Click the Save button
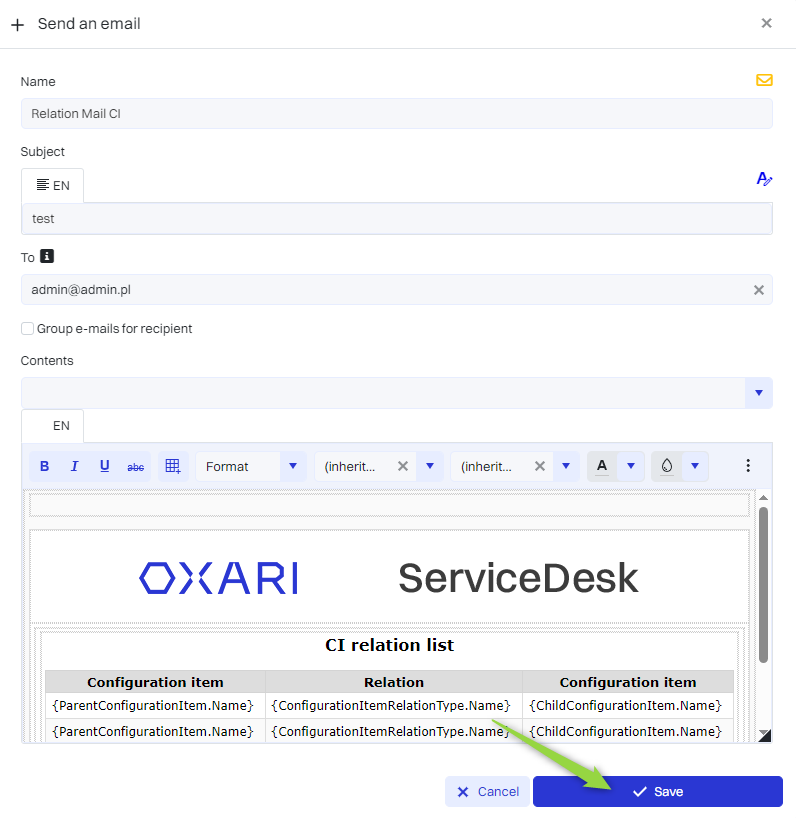 pos(657,791)
